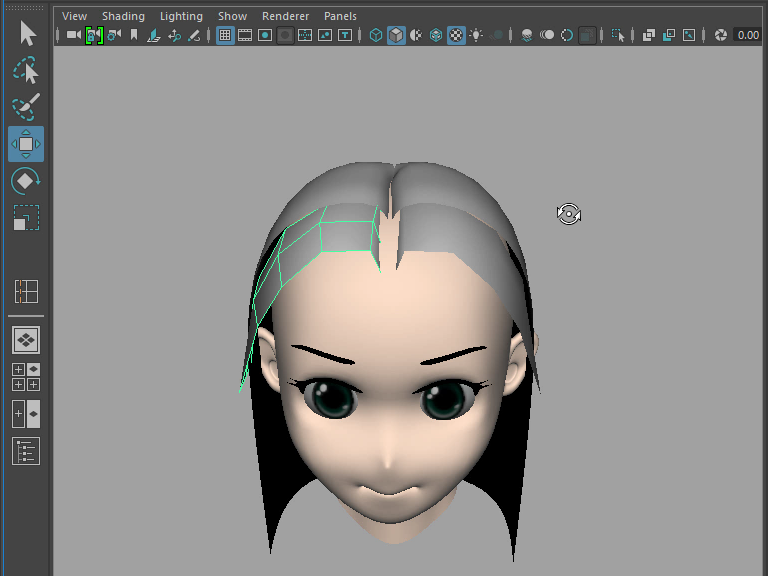
Task: Switch to four-view pane layout
Action: [x=26, y=377]
